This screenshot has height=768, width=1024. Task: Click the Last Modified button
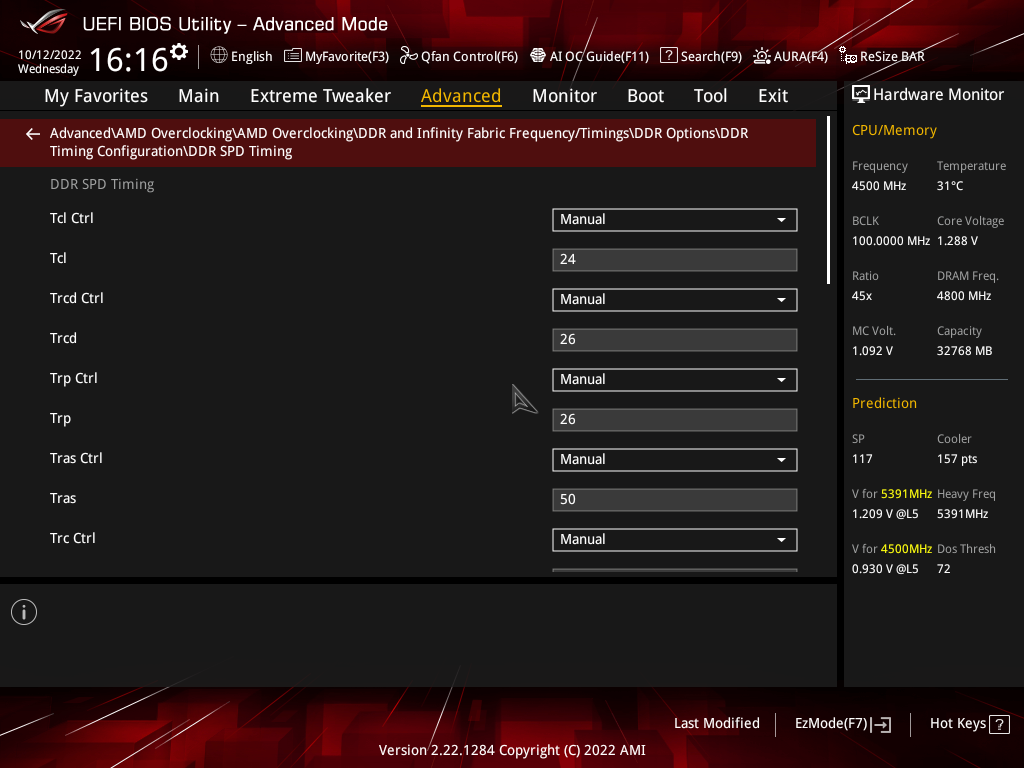tap(716, 724)
